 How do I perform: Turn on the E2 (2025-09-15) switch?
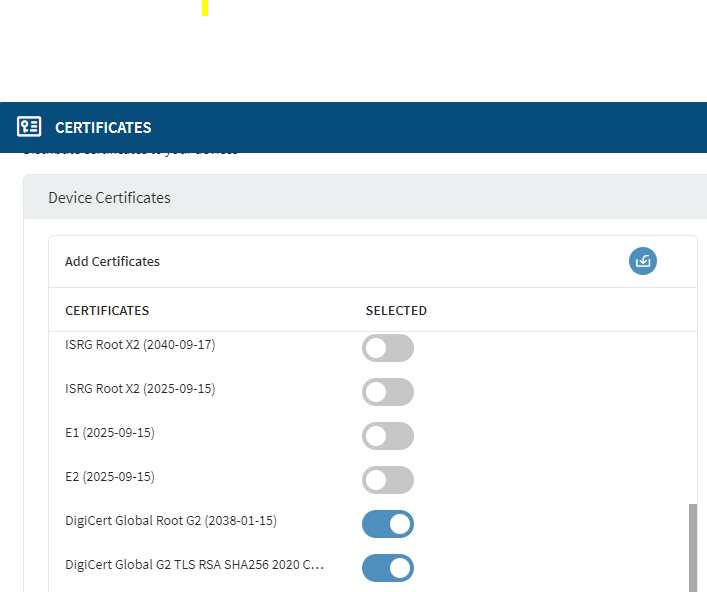[x=388, y=480]
